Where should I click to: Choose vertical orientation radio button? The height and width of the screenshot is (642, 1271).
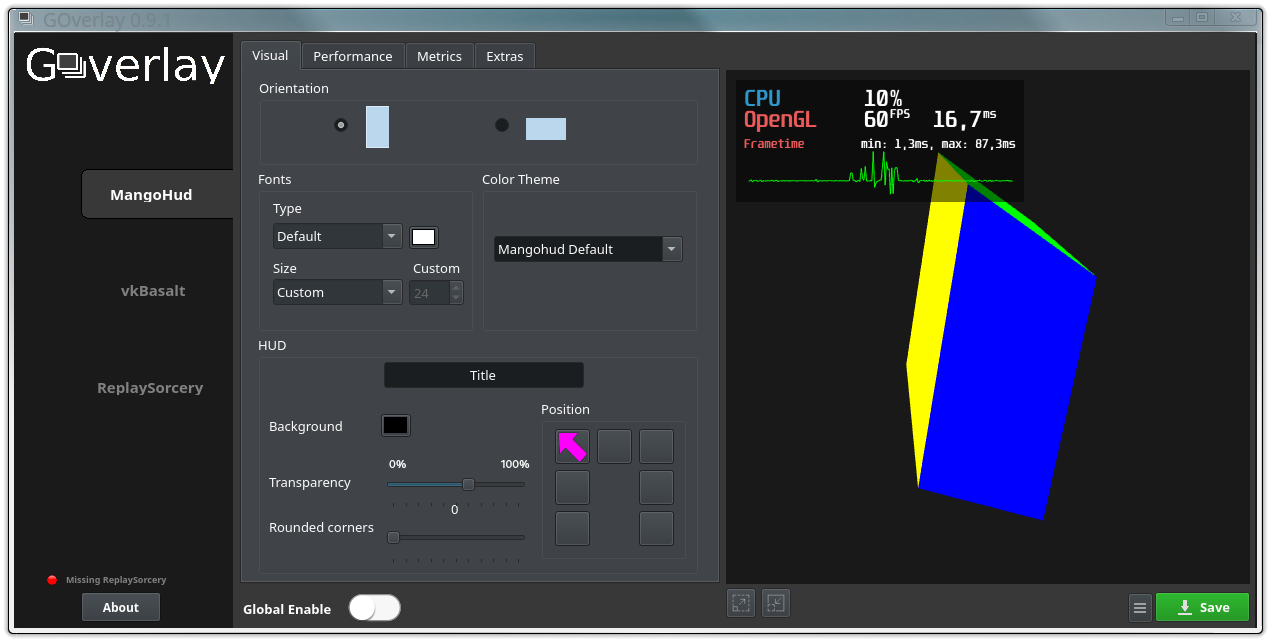(341, 125)
